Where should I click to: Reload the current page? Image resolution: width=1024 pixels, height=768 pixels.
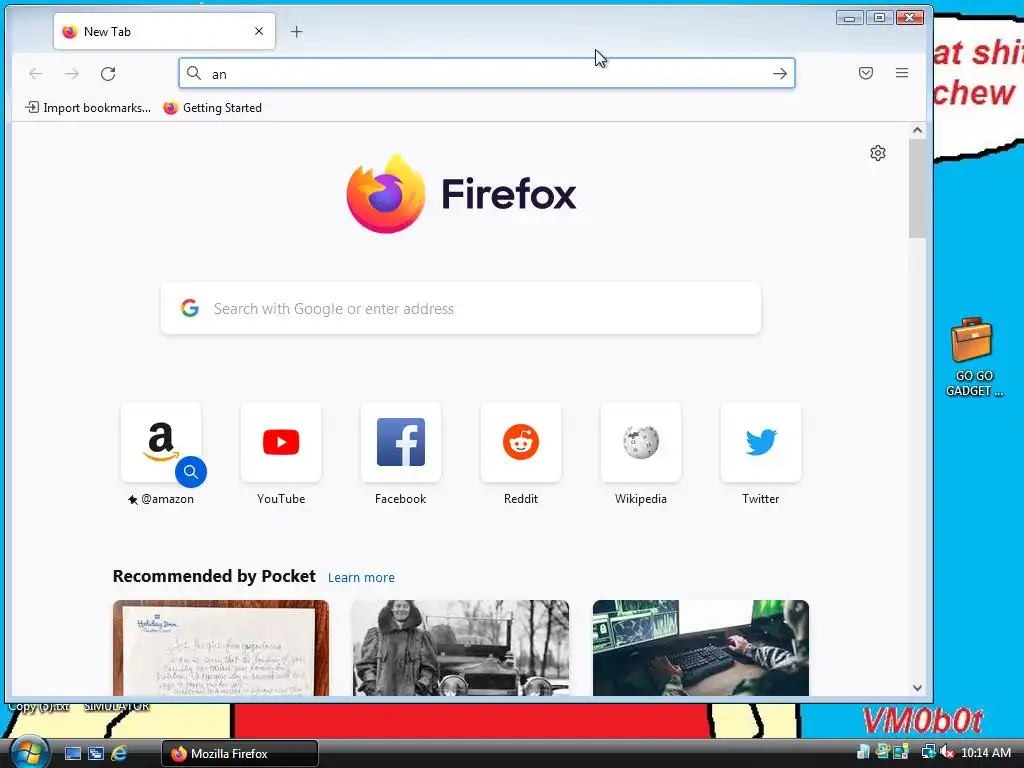pos(108,74)
